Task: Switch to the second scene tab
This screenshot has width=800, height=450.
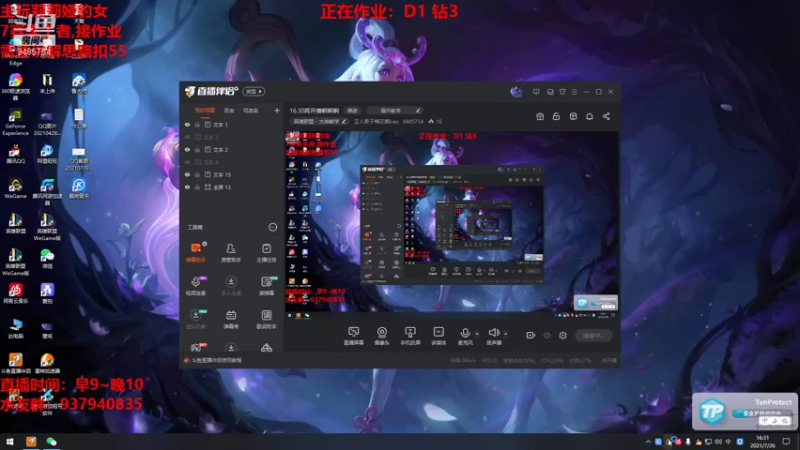Action: click(x=229, y=110)
